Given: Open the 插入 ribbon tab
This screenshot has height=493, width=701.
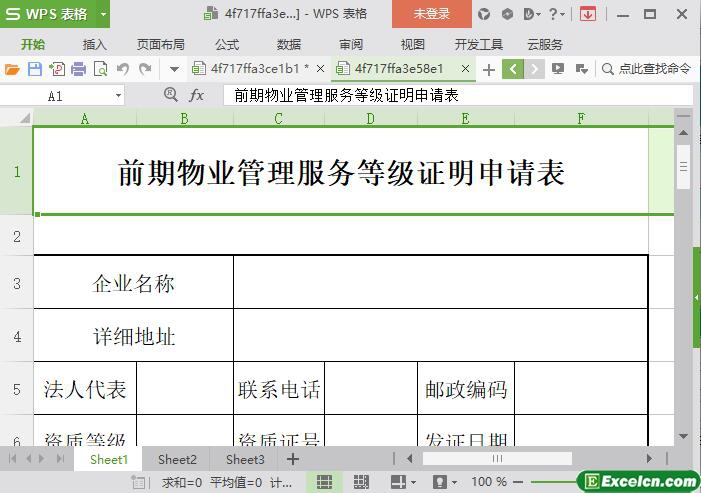Looking at the screenshot, I should pos(95,44).
